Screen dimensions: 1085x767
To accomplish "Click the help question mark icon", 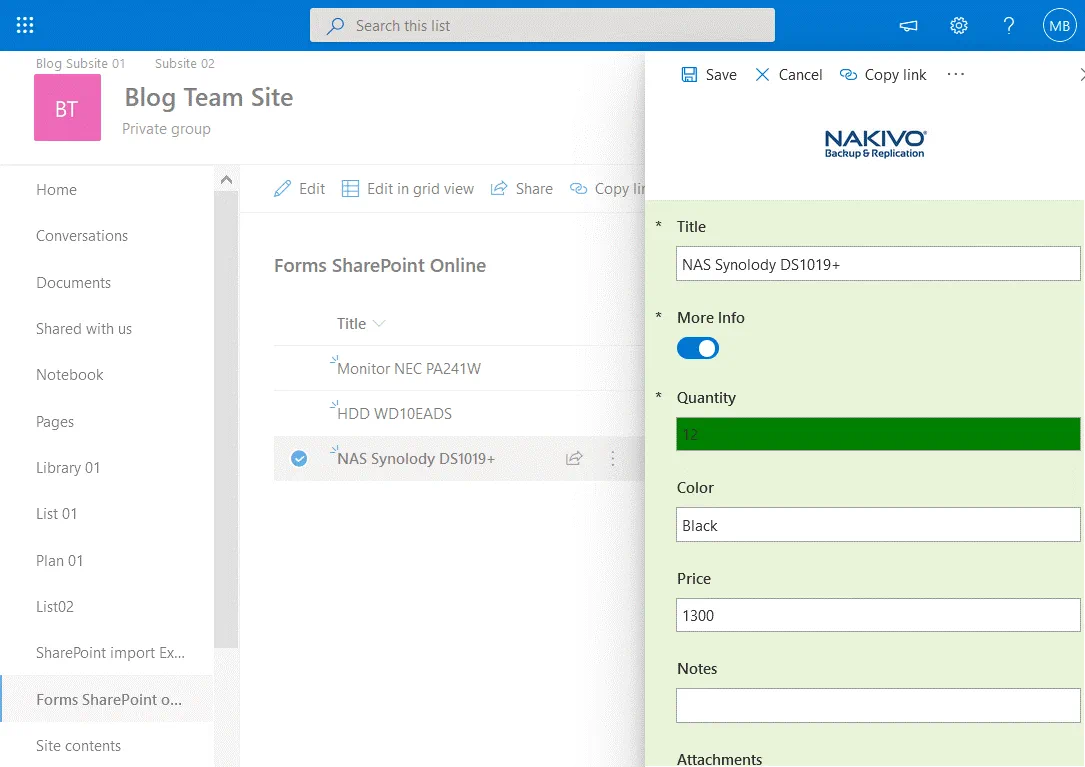I will (x=1009, y=26).
